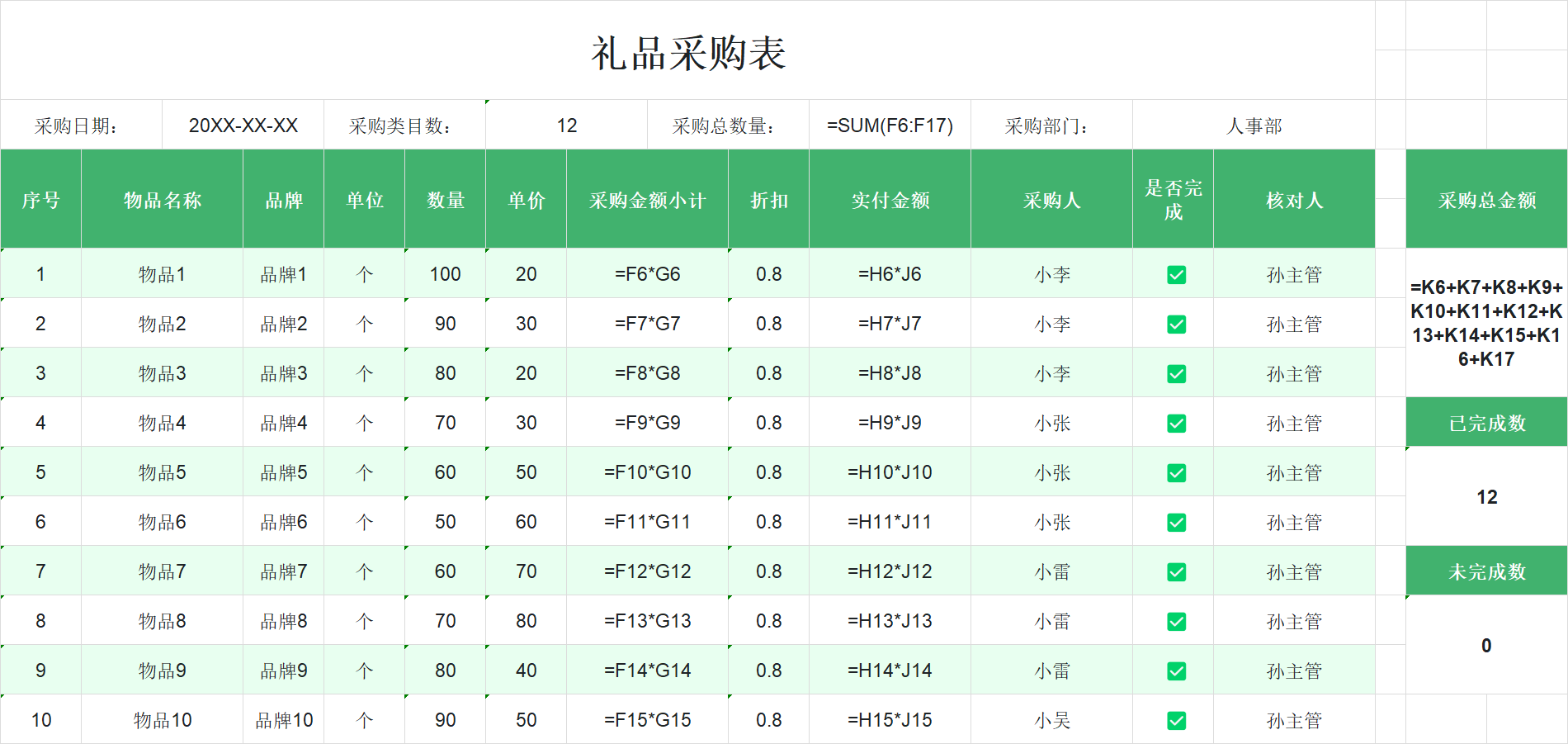Select the SUM formula cell for 采购总数量
Viewport: 1568px width, 744px height.
[890, 124]
